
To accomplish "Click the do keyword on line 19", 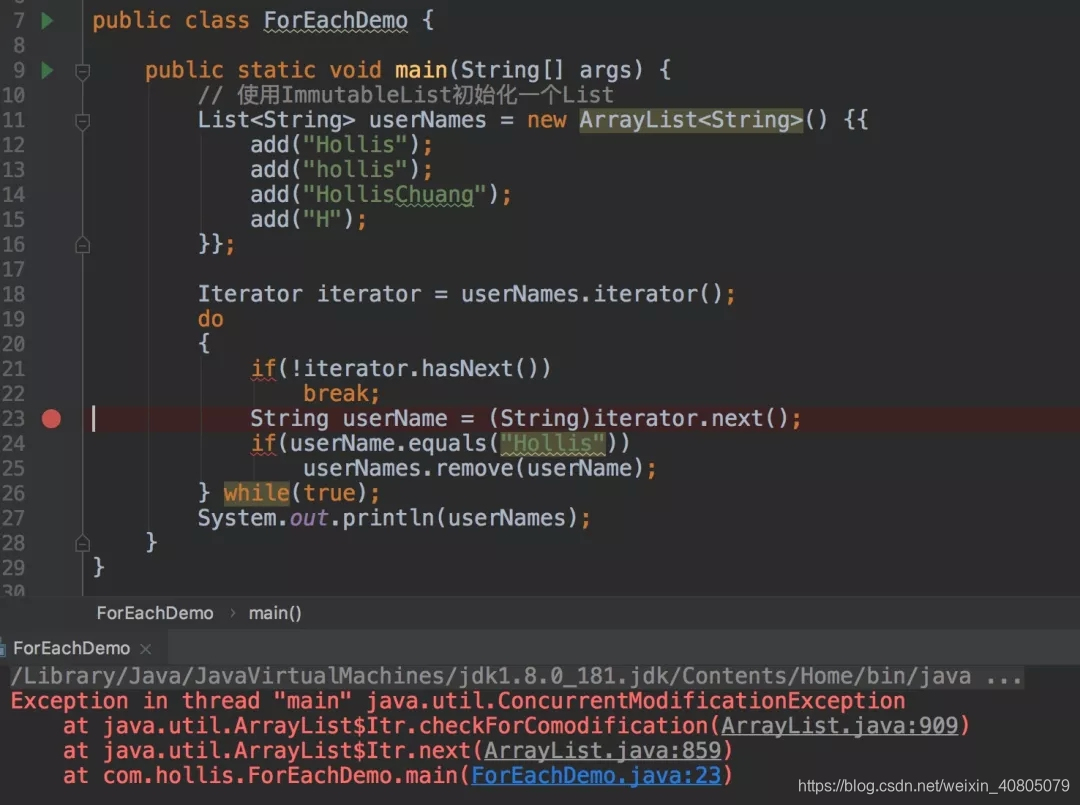I will pyautogui.click(x=210, y=320).
